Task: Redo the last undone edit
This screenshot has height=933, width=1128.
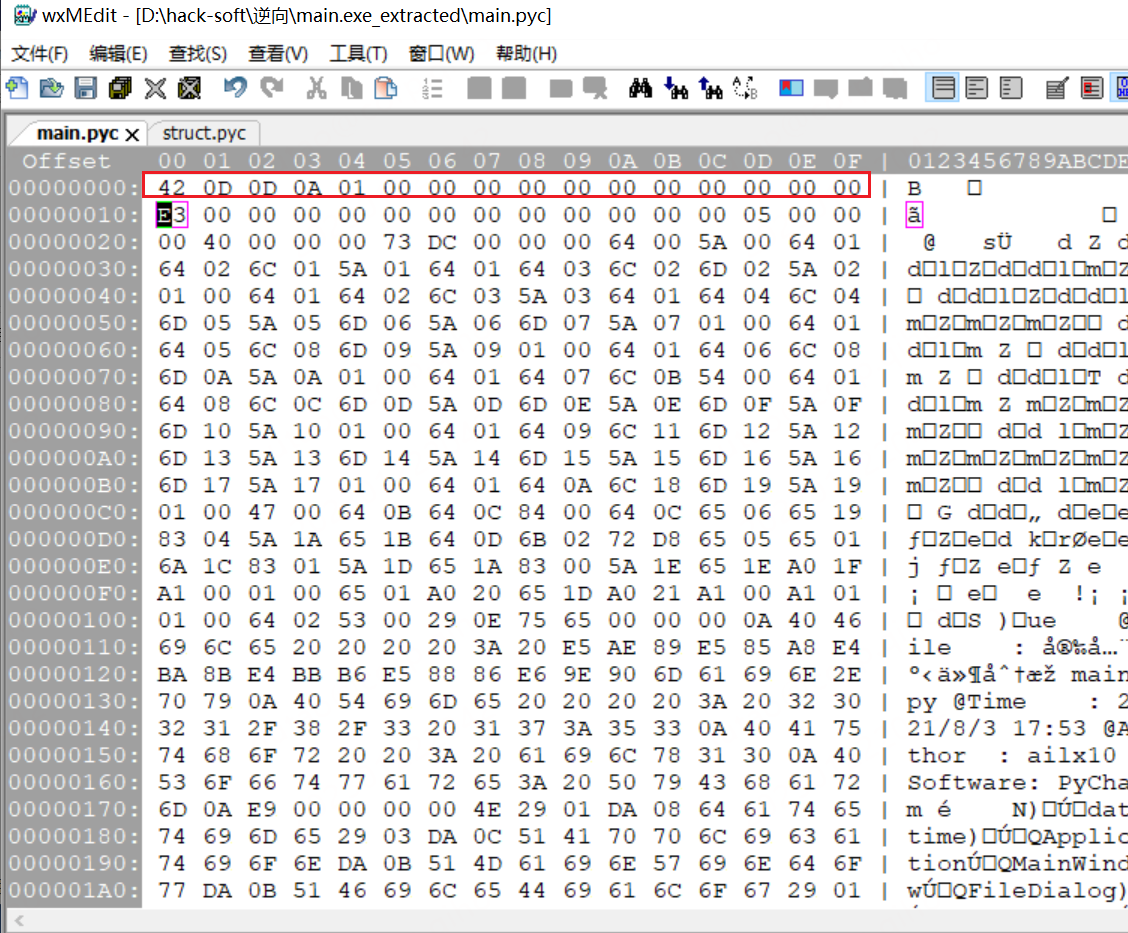Action: 271,88
